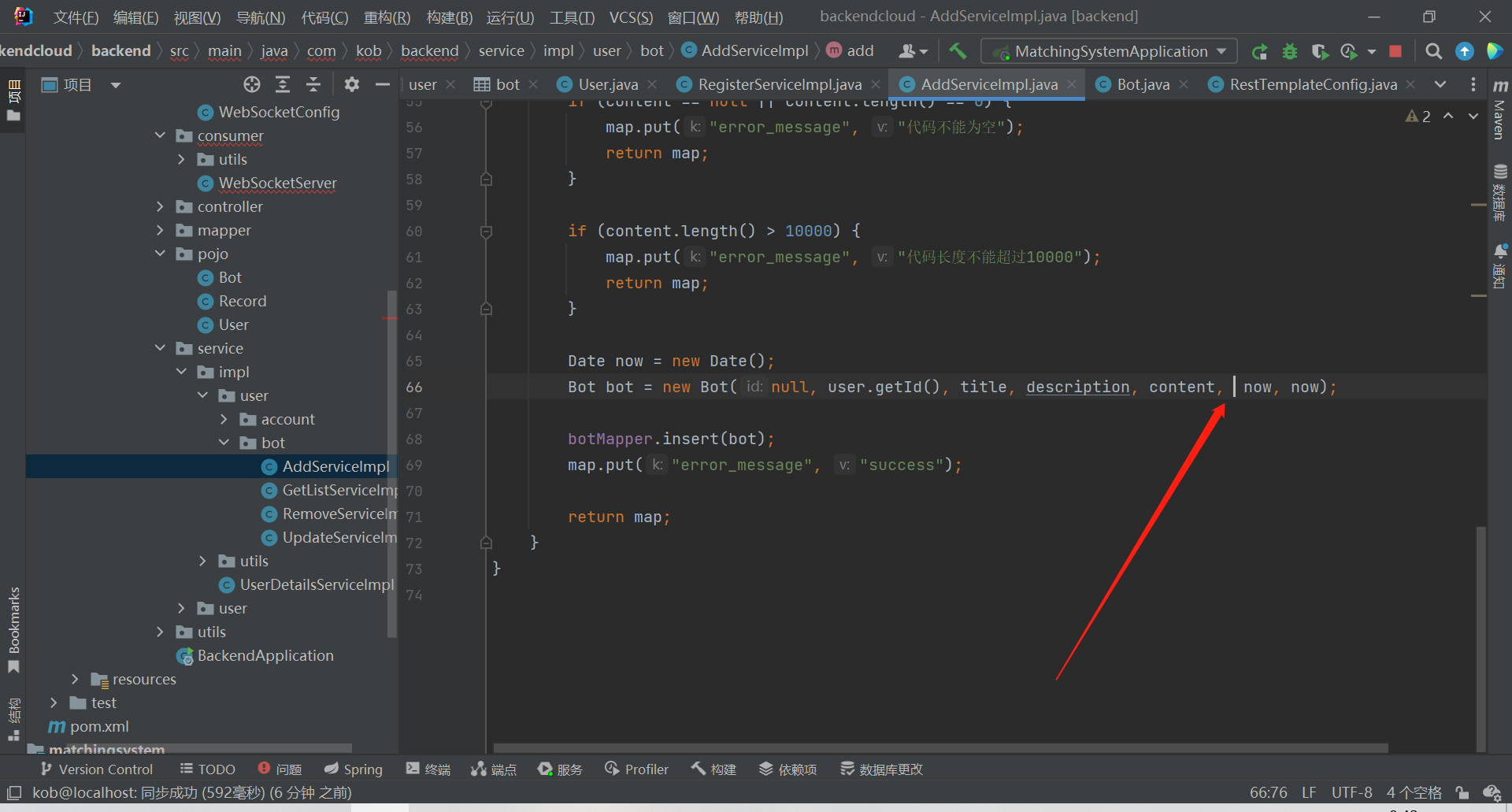1512x812 pixels.
Task: Click the Build project hammer icon
Action: 958,51
